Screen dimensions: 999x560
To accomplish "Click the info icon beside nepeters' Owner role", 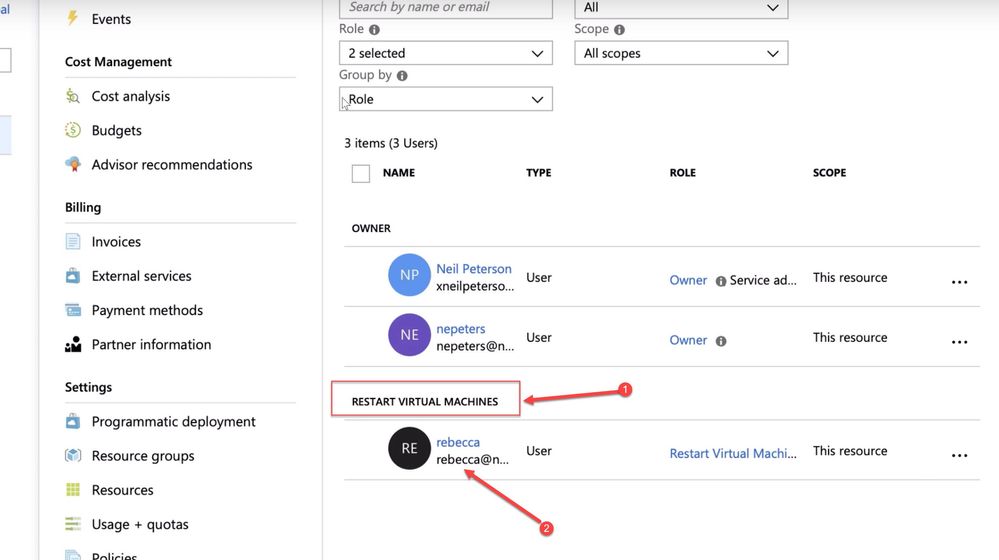I will (721, 341).
